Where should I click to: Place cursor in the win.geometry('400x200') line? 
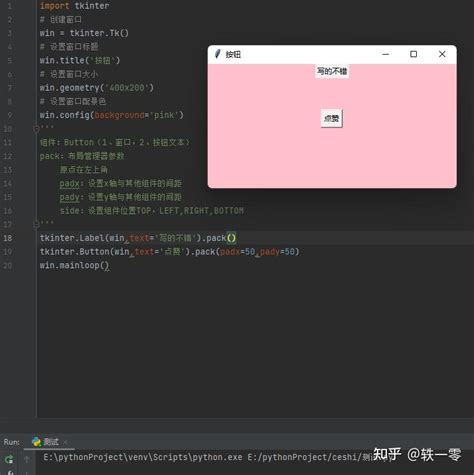click(x=97, y=88)
